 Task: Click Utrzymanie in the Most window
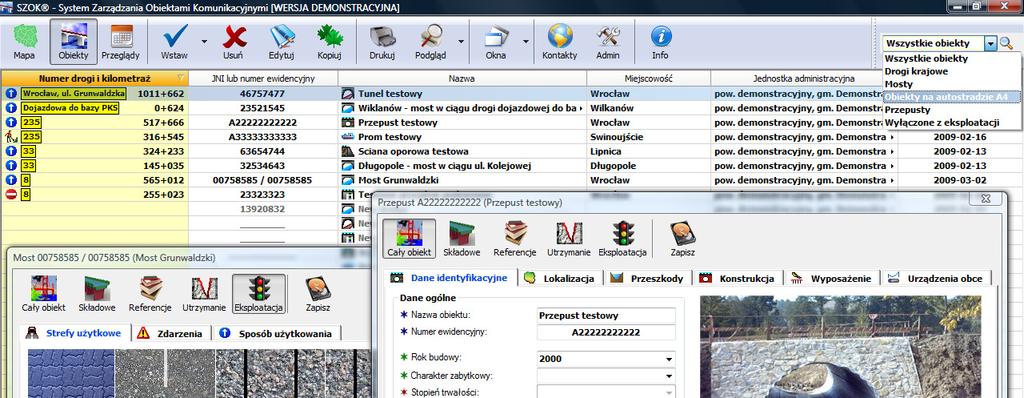pyautogui.click(x=204, y=293)
